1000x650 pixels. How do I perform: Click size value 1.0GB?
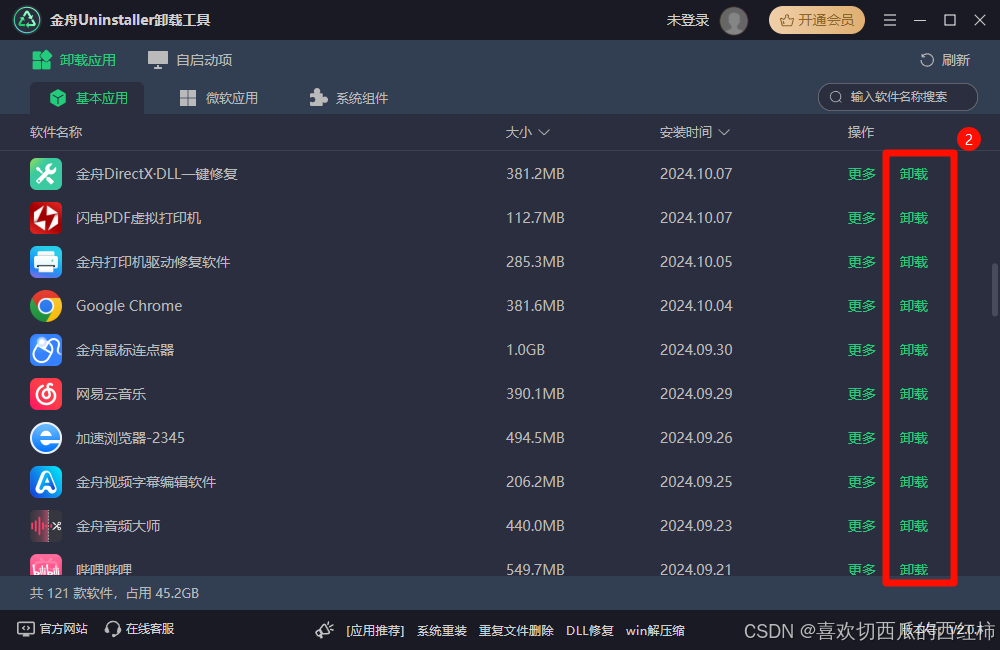(526, 350)
